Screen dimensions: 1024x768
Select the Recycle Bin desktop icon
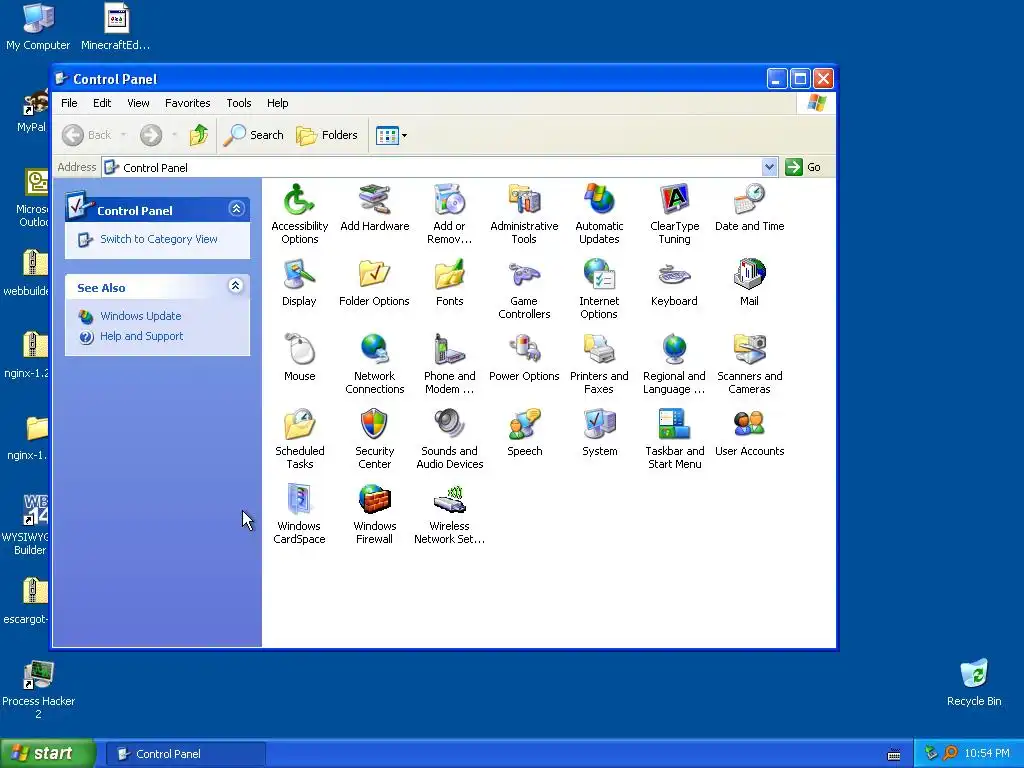click(x=974, y=683)
